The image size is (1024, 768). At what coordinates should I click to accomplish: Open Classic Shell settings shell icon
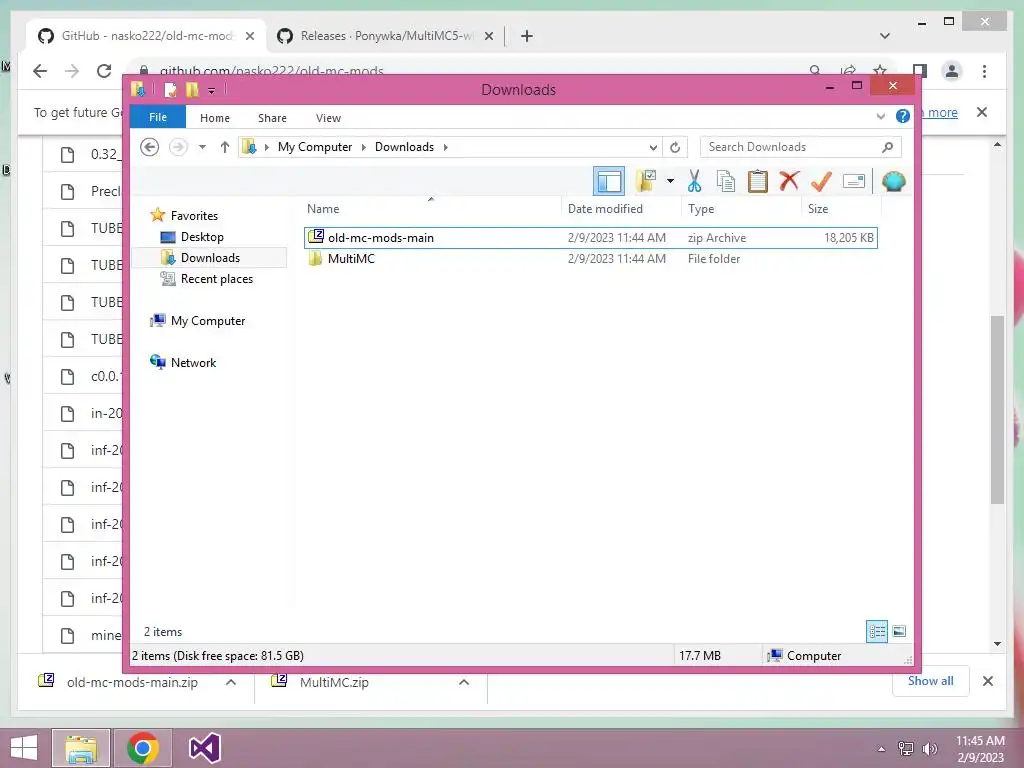(x=893, y=181)
